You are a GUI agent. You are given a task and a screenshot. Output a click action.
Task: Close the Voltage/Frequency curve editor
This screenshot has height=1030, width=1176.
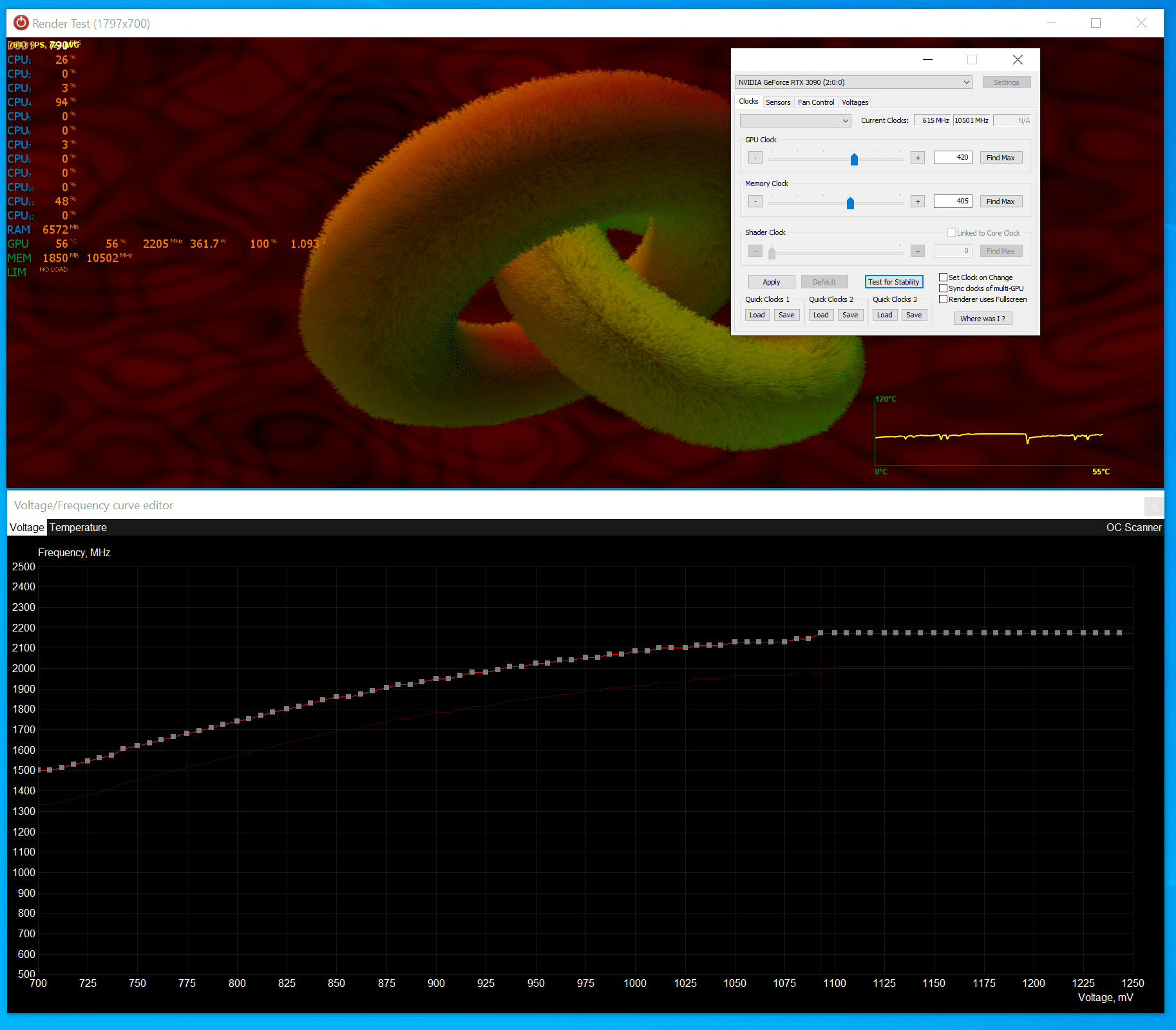1153,506
